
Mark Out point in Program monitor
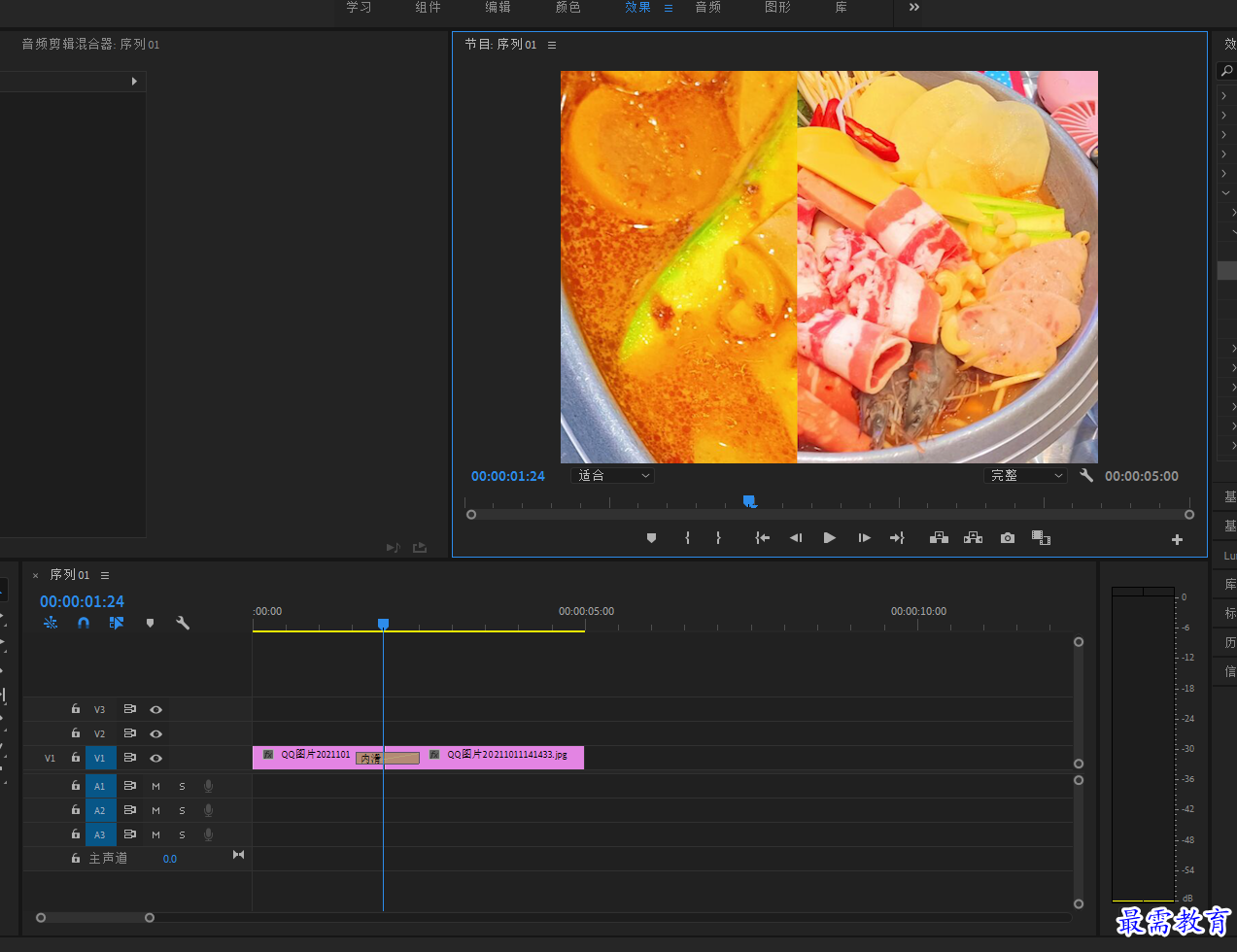pyautogui.click(x=718, y=538)
